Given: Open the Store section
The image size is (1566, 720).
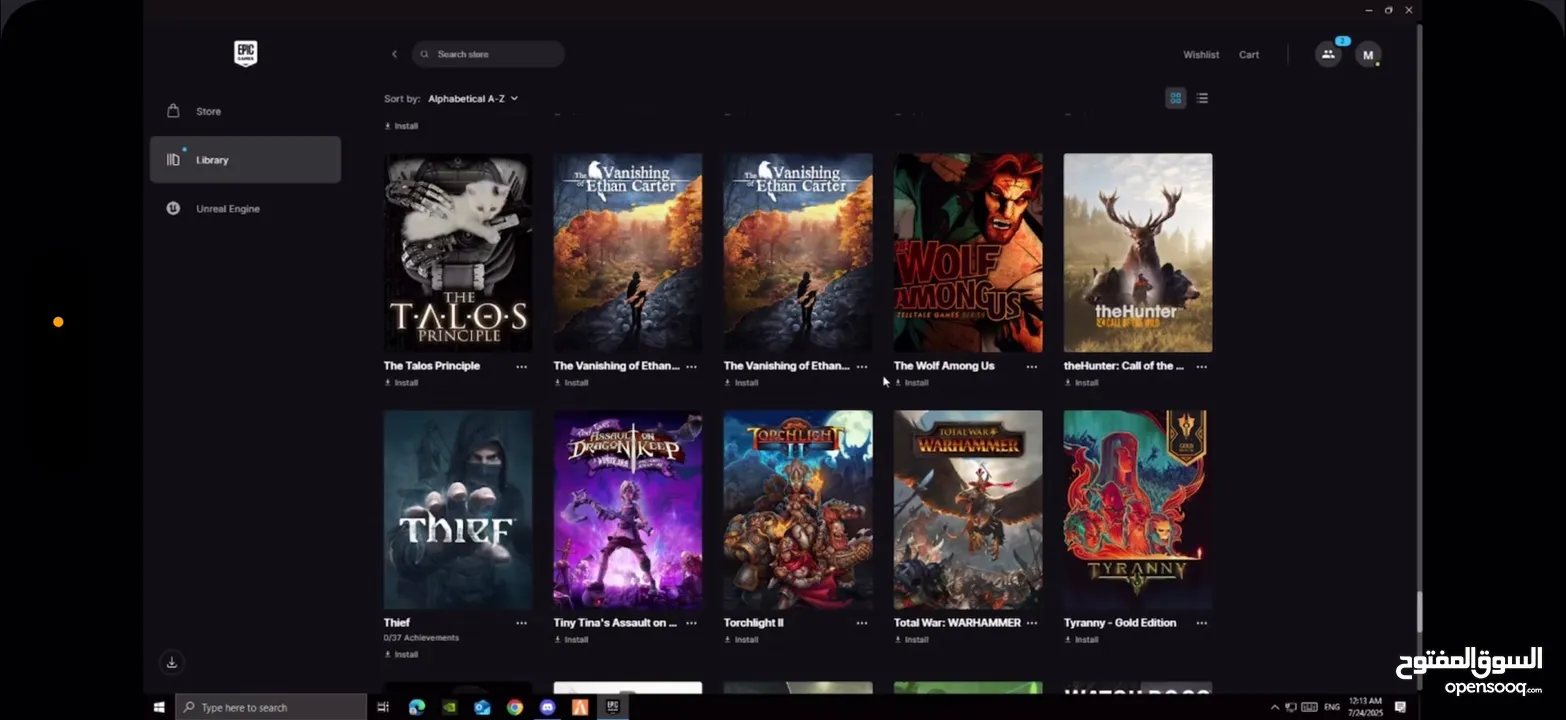Looking at the screenshot, I should [245, 111].
